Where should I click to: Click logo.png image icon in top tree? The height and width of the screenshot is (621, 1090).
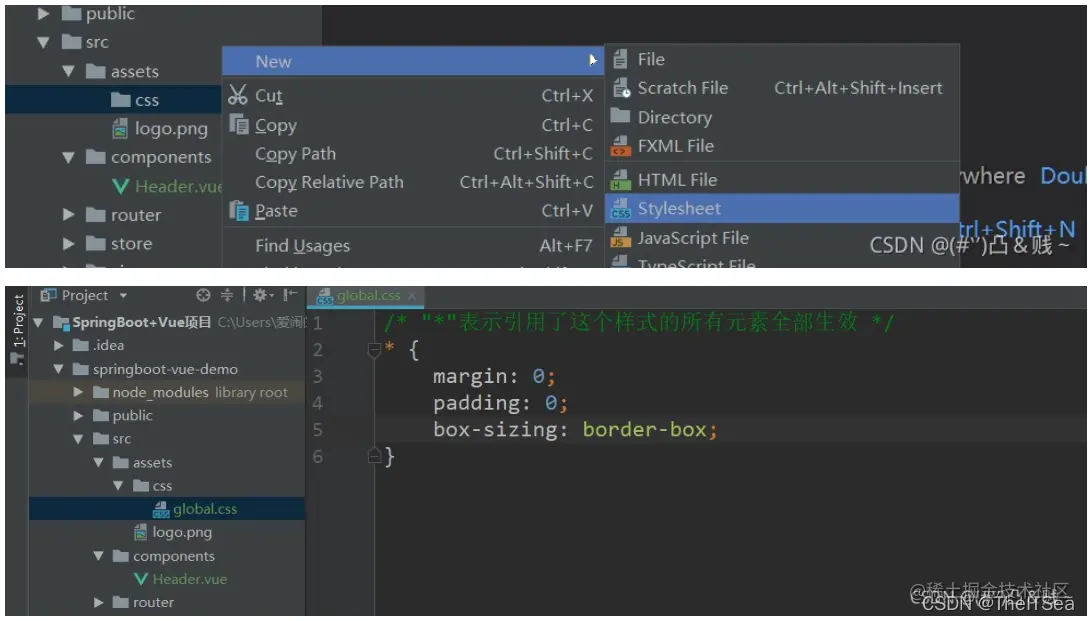point(120,129)
